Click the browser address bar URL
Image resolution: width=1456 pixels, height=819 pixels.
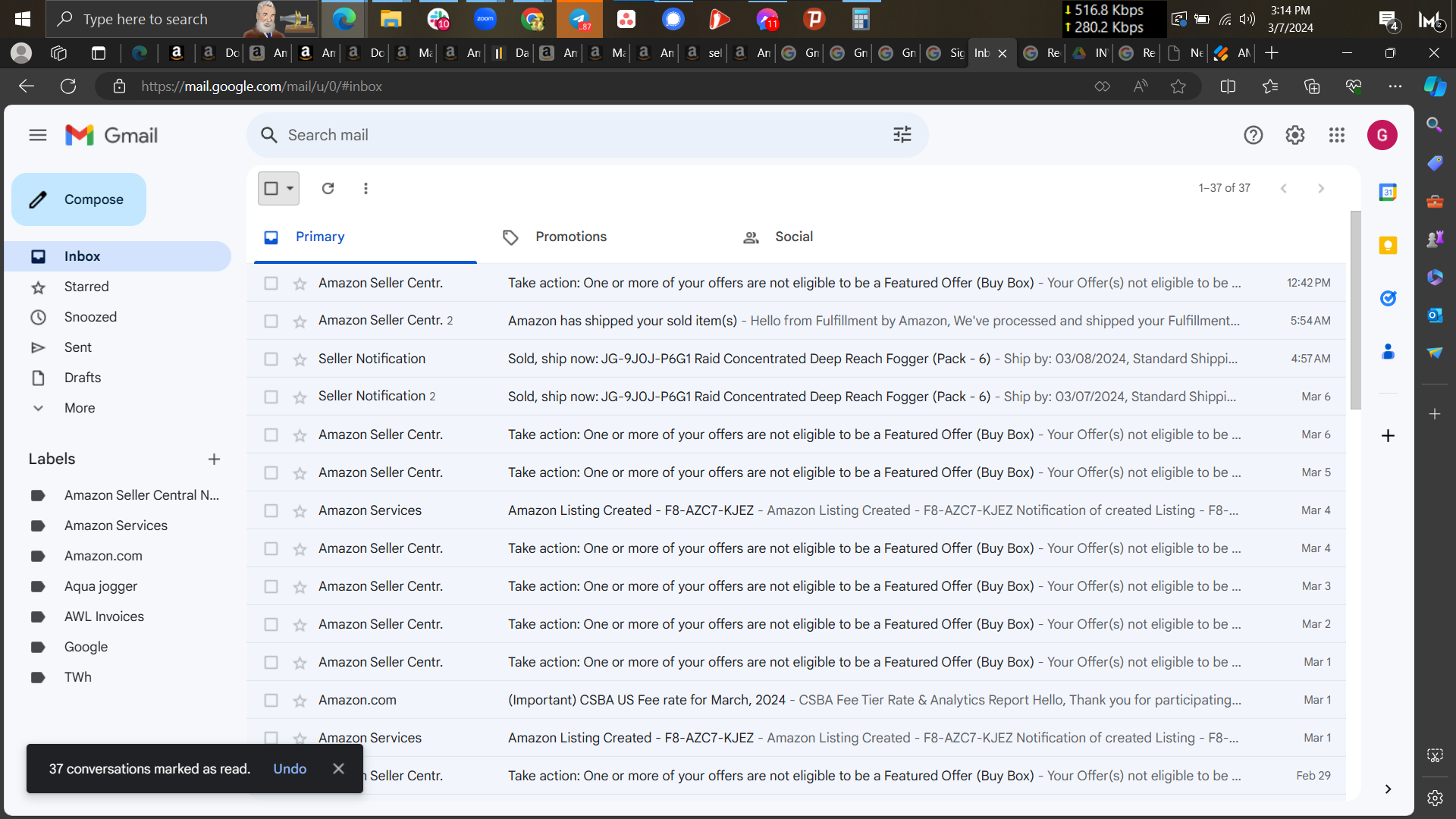(261, 86)
